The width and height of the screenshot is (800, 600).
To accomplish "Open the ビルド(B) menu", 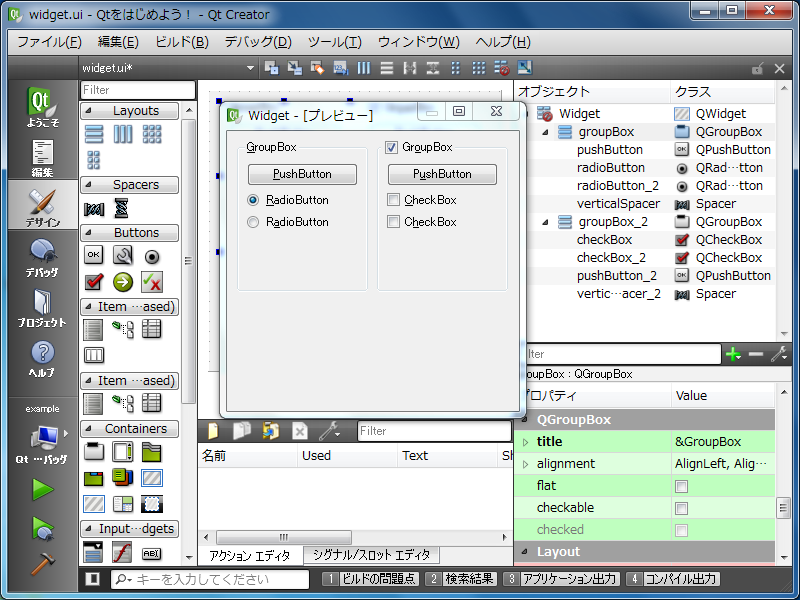I will pos(181,42).
